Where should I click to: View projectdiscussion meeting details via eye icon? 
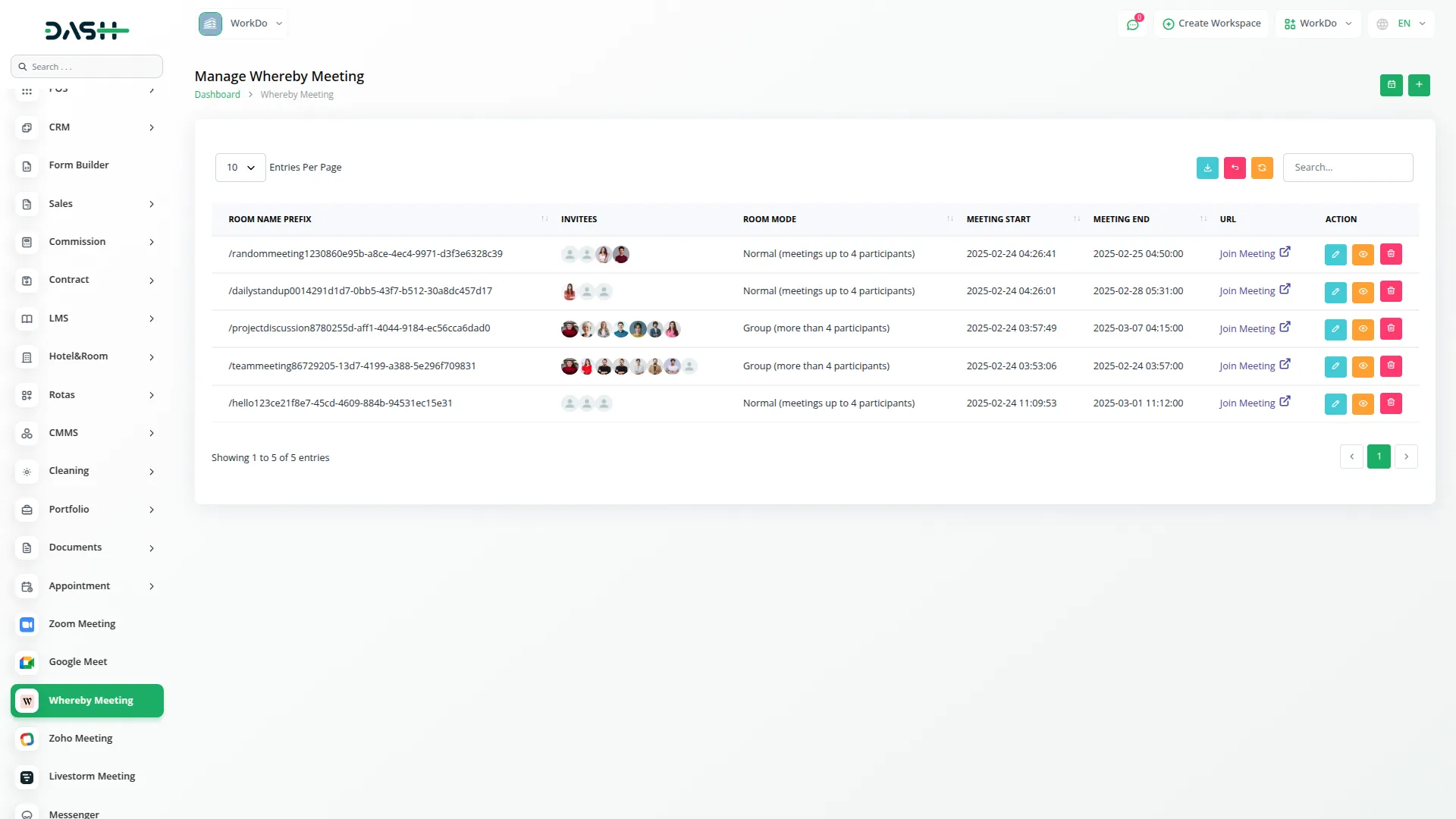pyautogui.click(x=1363, y=329)
